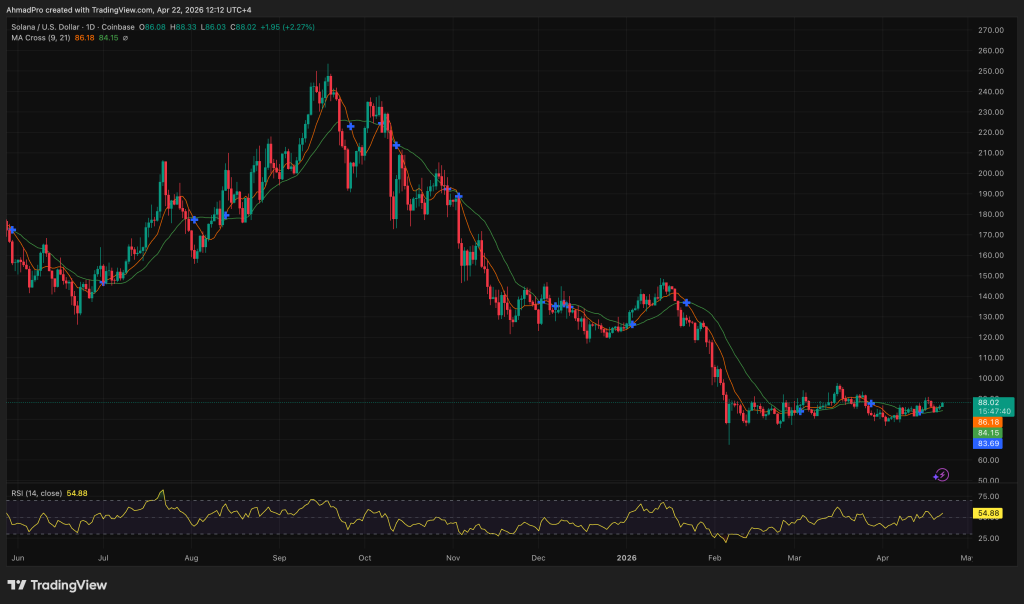The image size is (1024, 604).
Task: Select the blue MA crossover marker near September peak
Action: click(349, 125)
